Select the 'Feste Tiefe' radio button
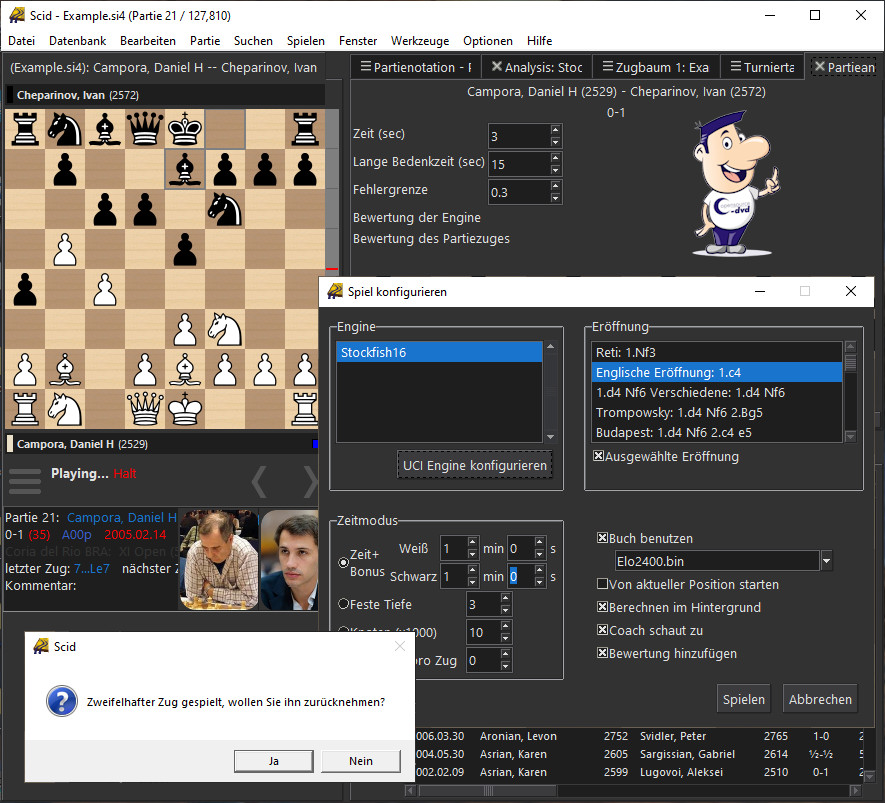 [x=344, y=604]
